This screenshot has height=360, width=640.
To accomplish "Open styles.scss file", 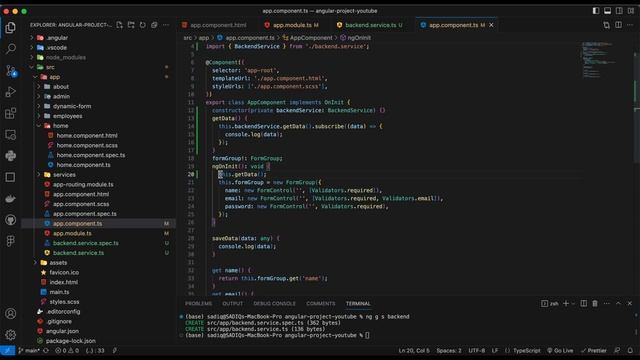I will (x=64, y=302).
